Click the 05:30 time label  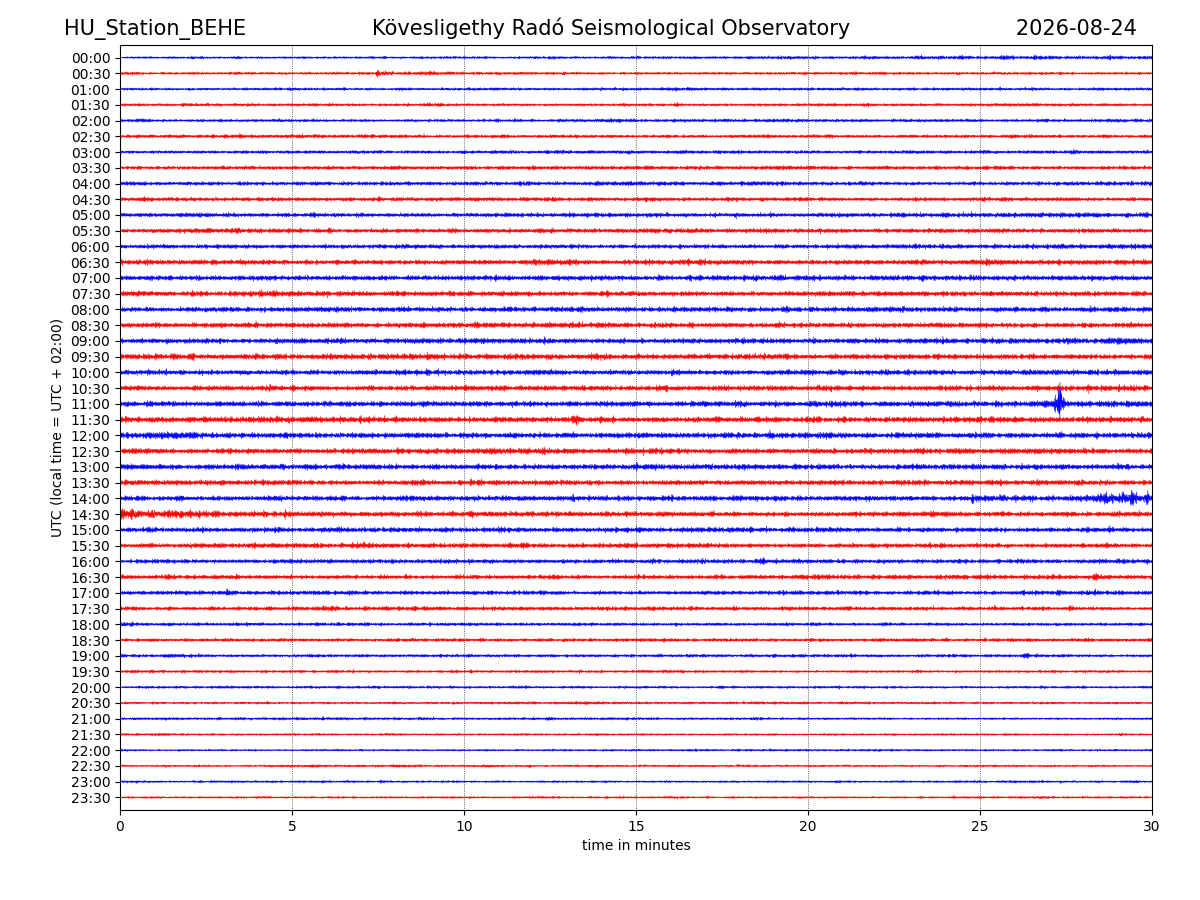tap(91, 231)
